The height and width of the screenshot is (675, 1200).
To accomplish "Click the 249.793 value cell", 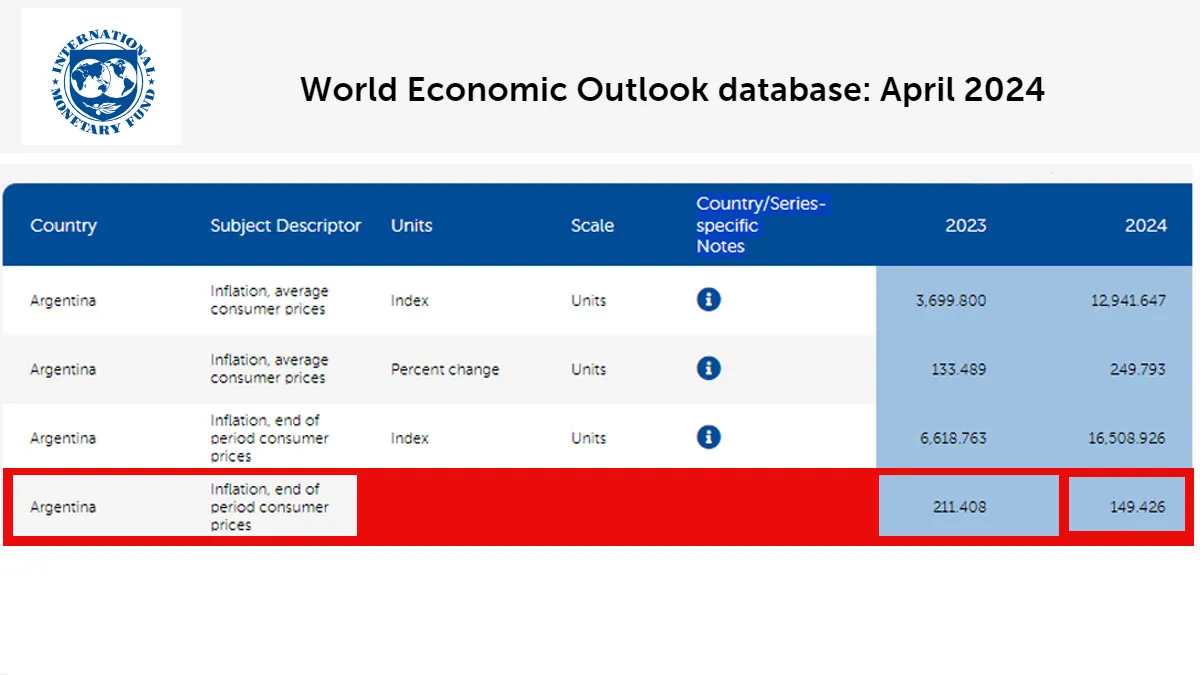I will (1137, 369).
